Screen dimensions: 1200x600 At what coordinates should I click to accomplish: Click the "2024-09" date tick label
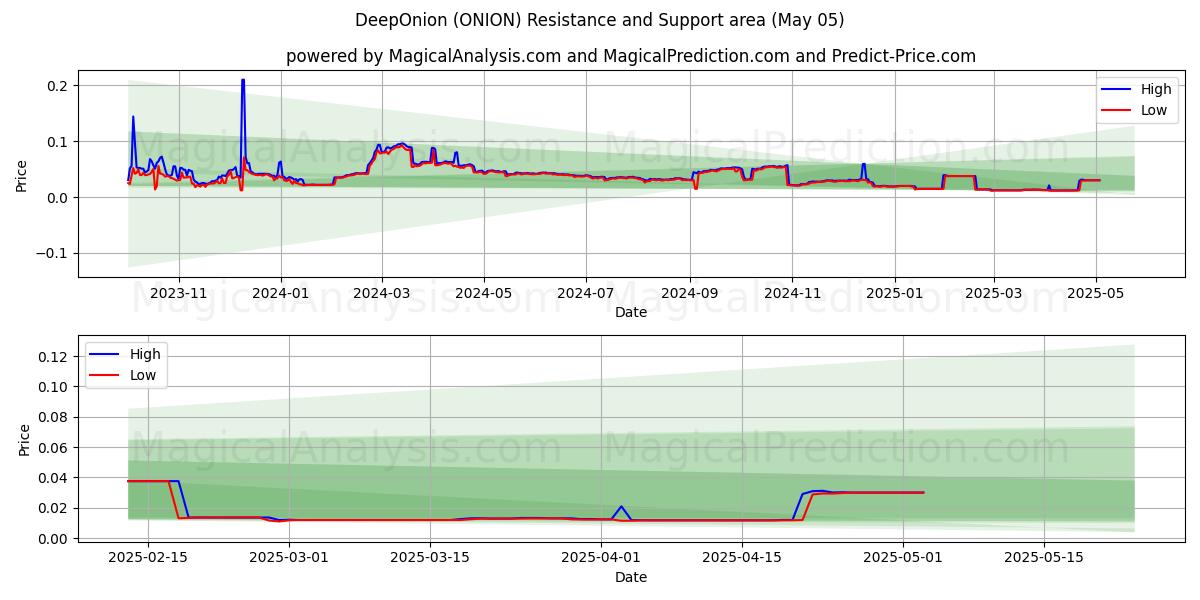pyautogui.click(x=689, y=293)
